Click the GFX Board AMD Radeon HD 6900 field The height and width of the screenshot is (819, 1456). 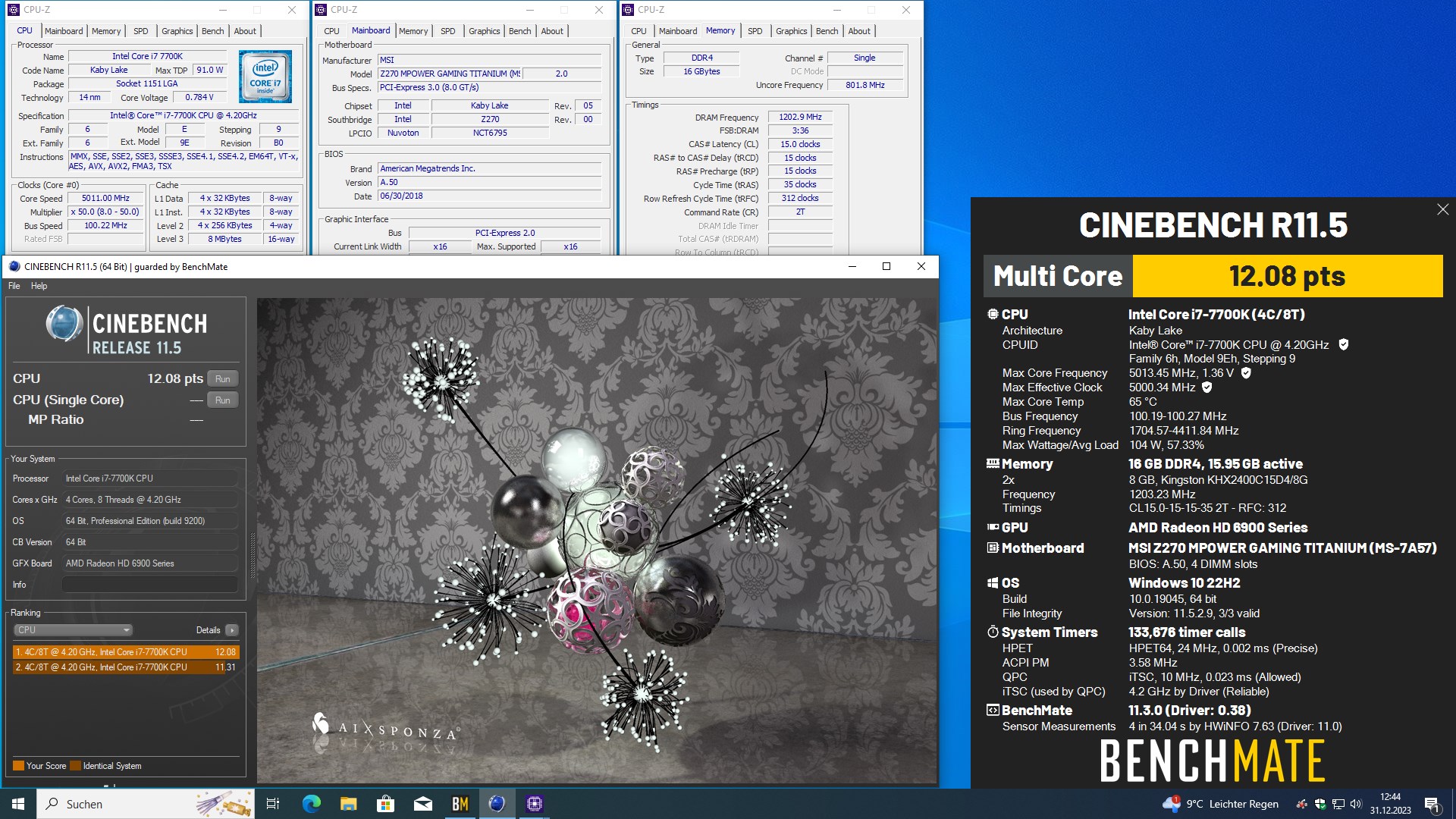click(150, 563)
